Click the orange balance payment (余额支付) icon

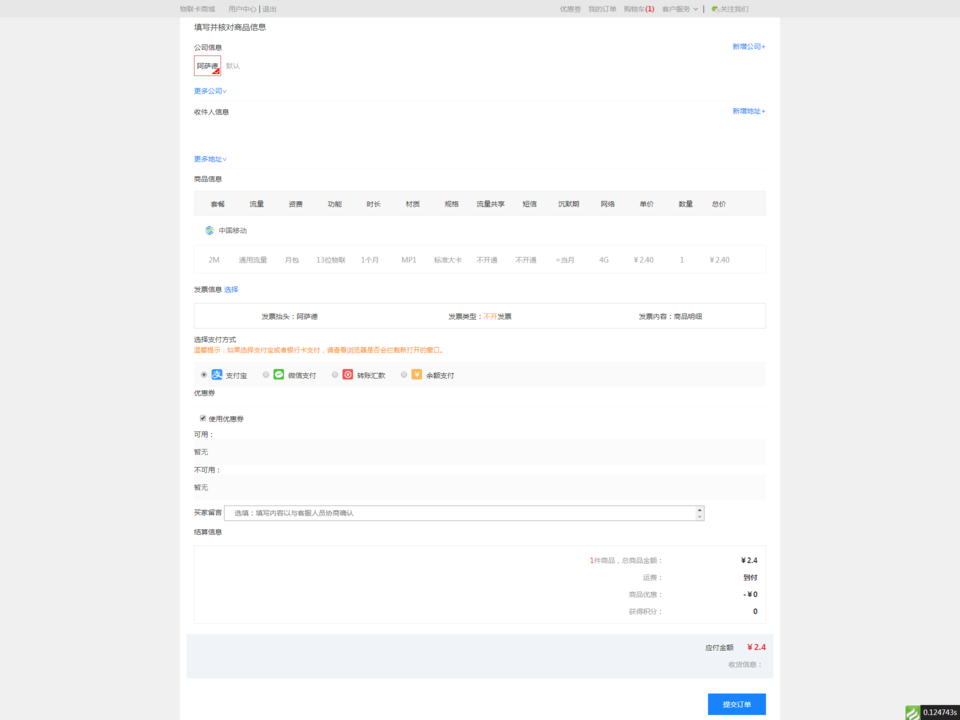tap(416, 375)
